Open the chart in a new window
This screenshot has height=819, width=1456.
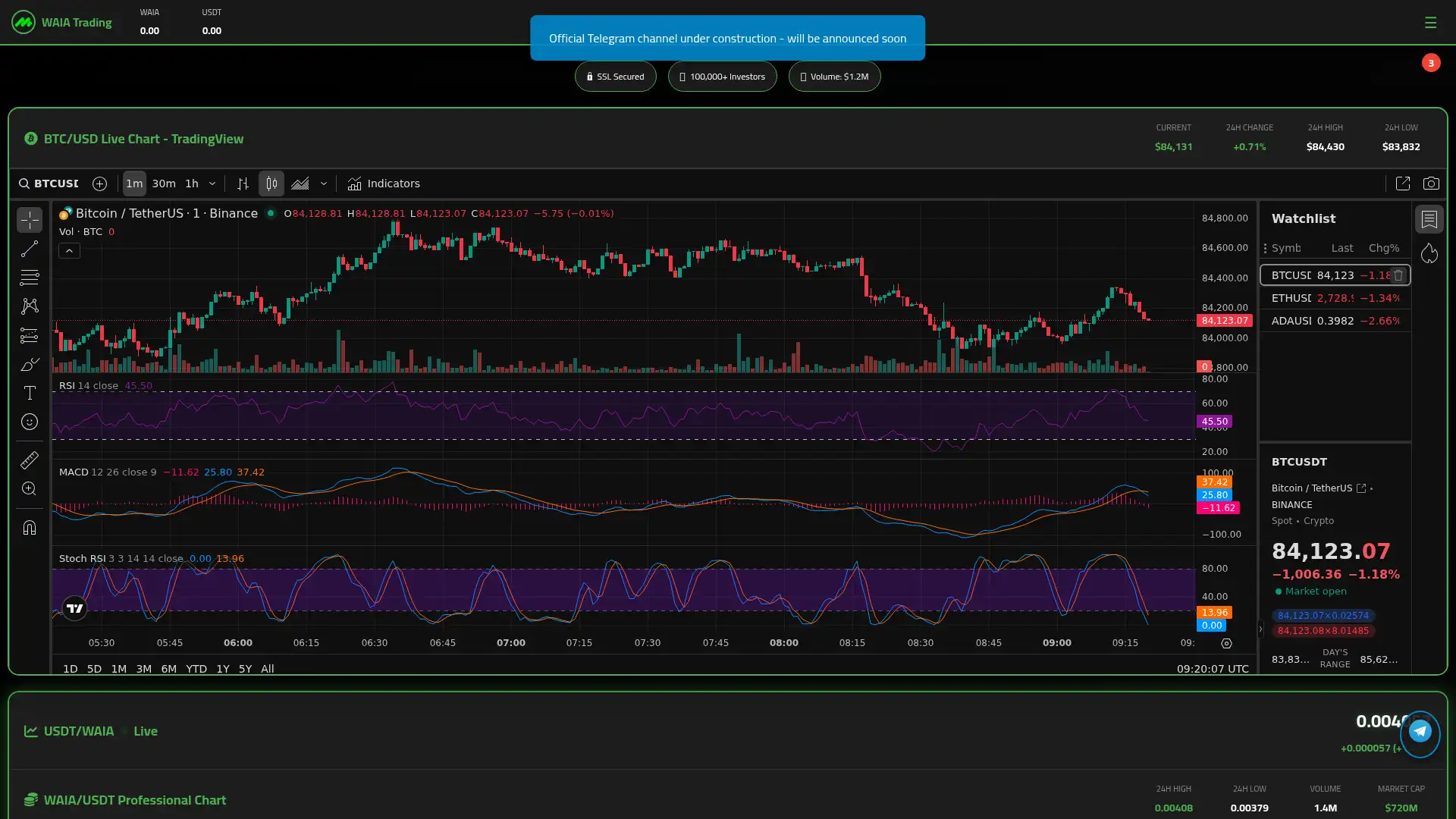pos(1402,184)
